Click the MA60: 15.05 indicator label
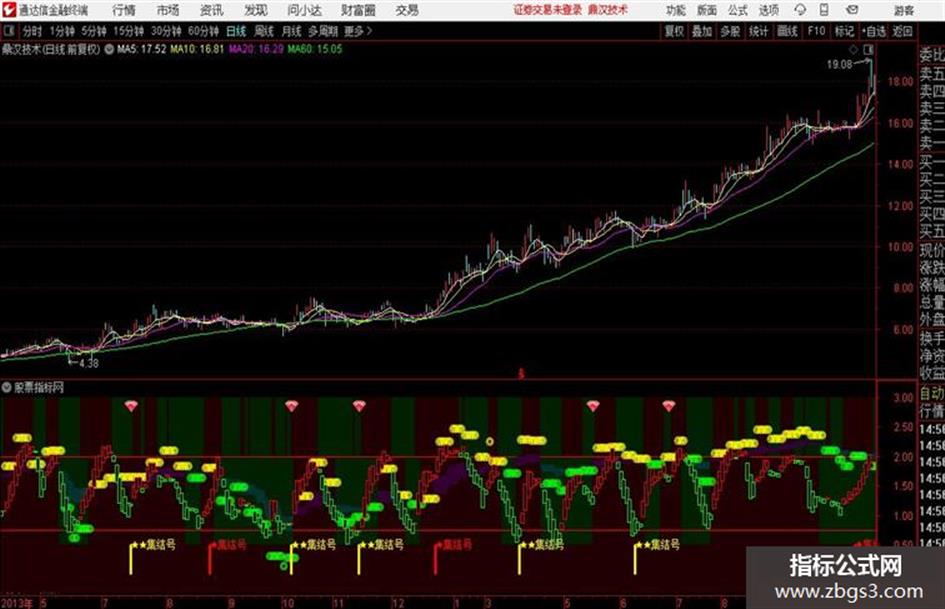The height and width of the screenshot is (609, 945). 315,49
